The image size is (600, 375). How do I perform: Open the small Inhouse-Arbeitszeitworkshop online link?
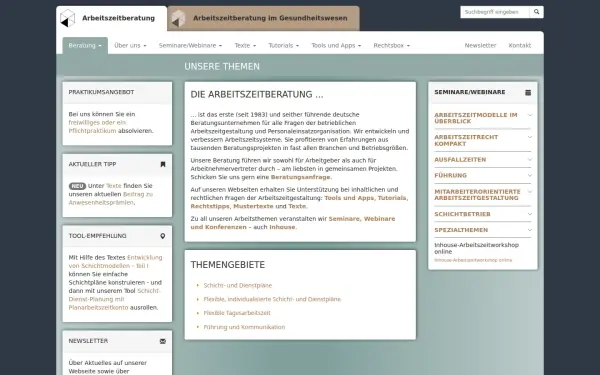pyautogui.click(x=473, y=260)
